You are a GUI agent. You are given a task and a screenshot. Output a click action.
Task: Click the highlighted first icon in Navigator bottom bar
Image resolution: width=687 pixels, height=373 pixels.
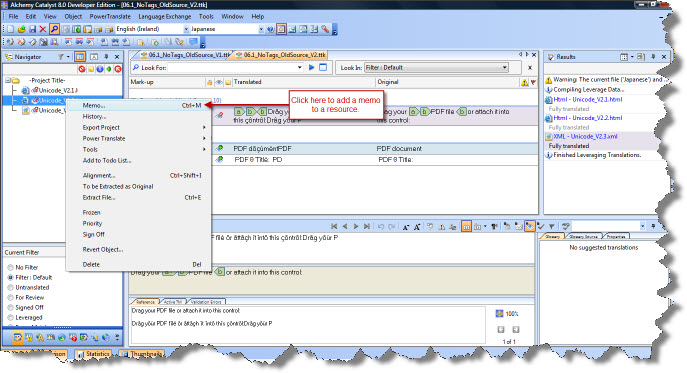[18, 337]
